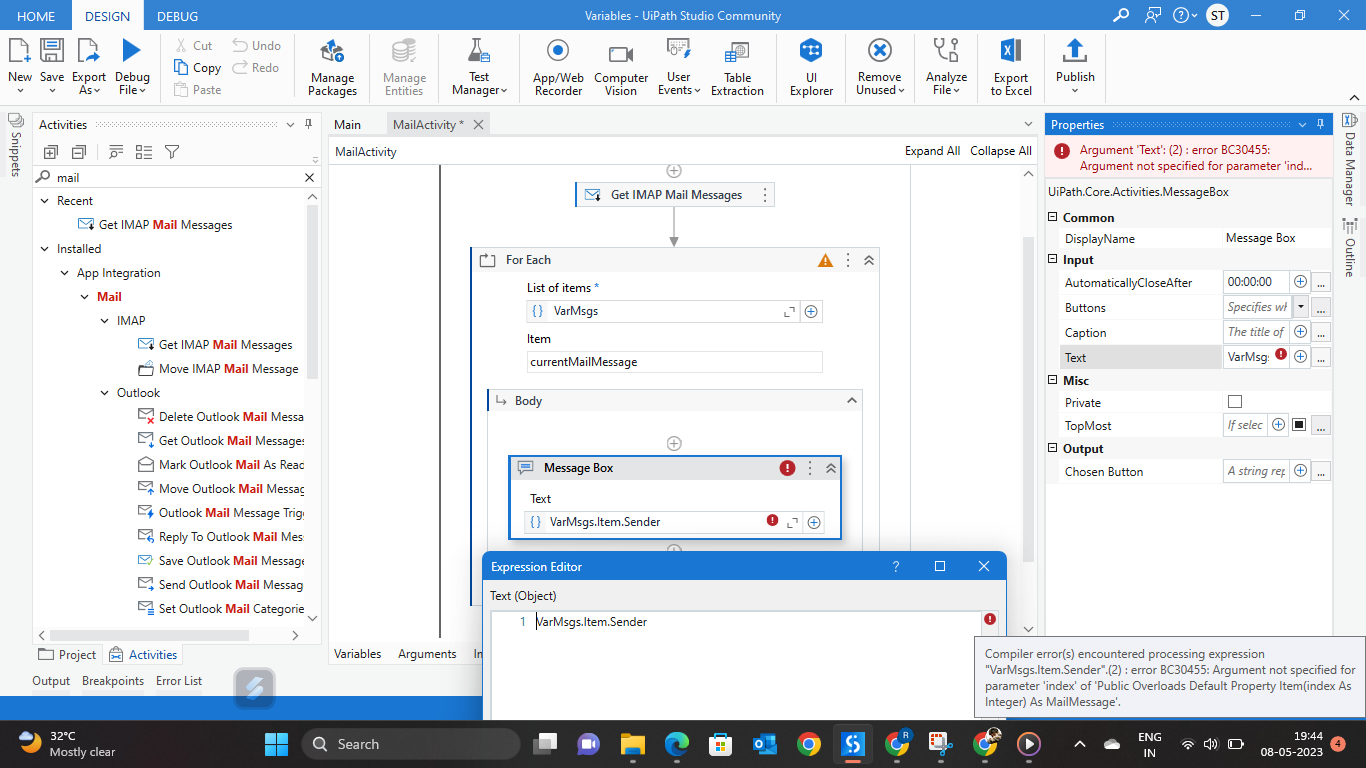Collapse the Outlook tree node

tap(104, 393)
